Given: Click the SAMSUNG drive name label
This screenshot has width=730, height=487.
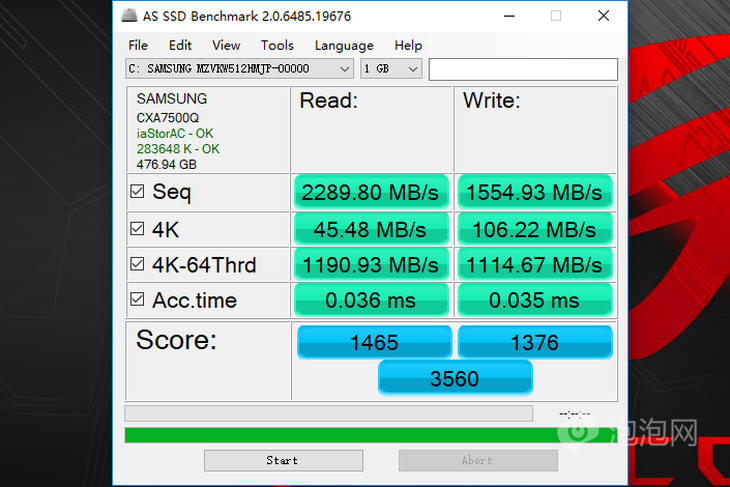Looking at the screenshot, I should click(x=171, y=99).
